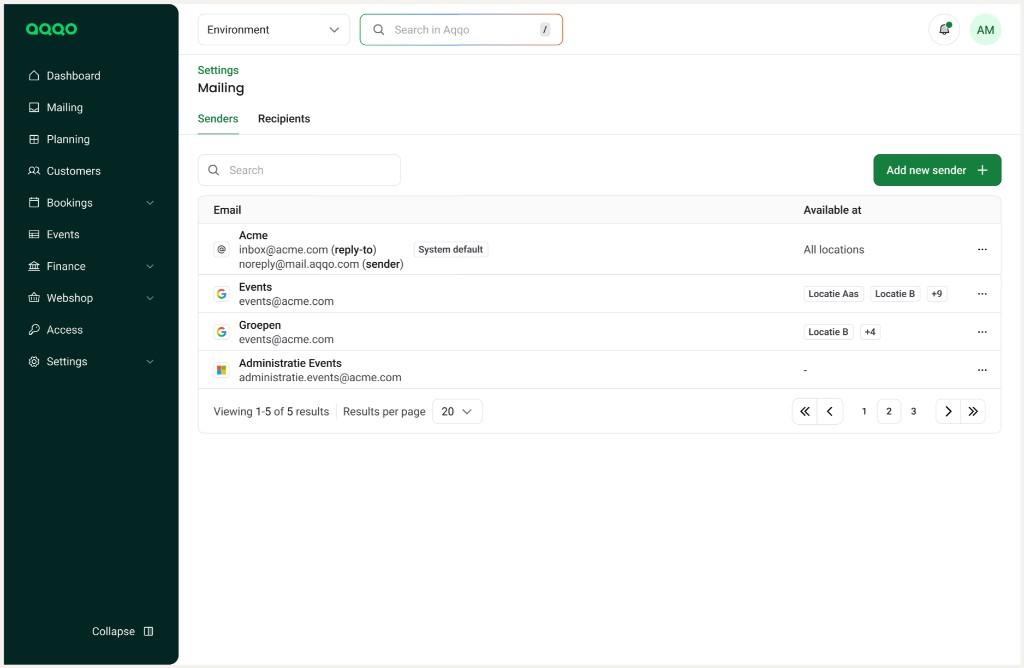The width and height of the screenshot is (1024, 668).
Task: Expand the Bookings sidebar section
Action: 90,203
